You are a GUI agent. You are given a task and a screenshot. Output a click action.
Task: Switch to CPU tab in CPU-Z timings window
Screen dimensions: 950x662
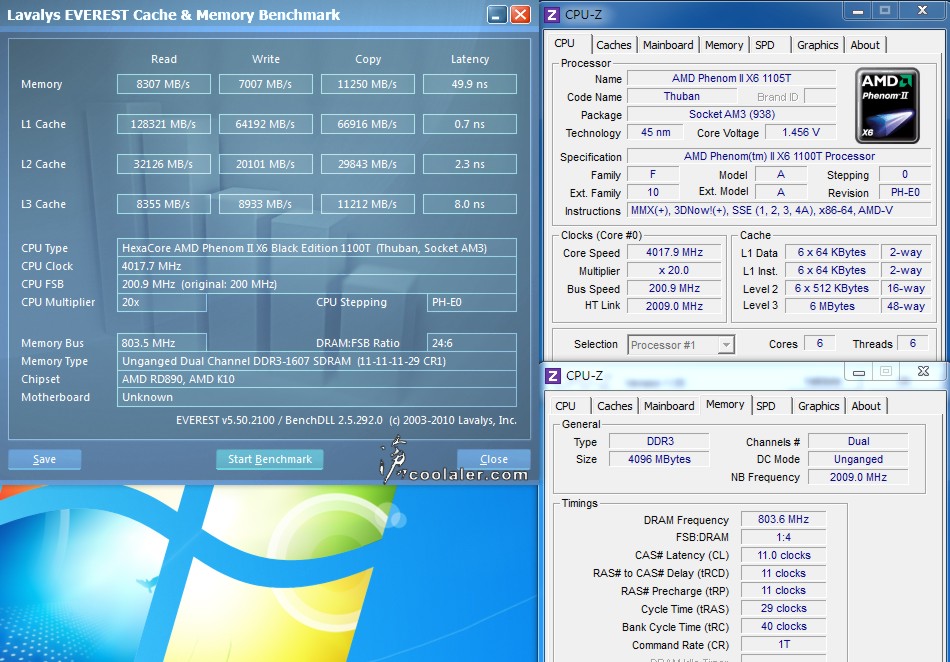pyautogui.click(x=565, y=406)
